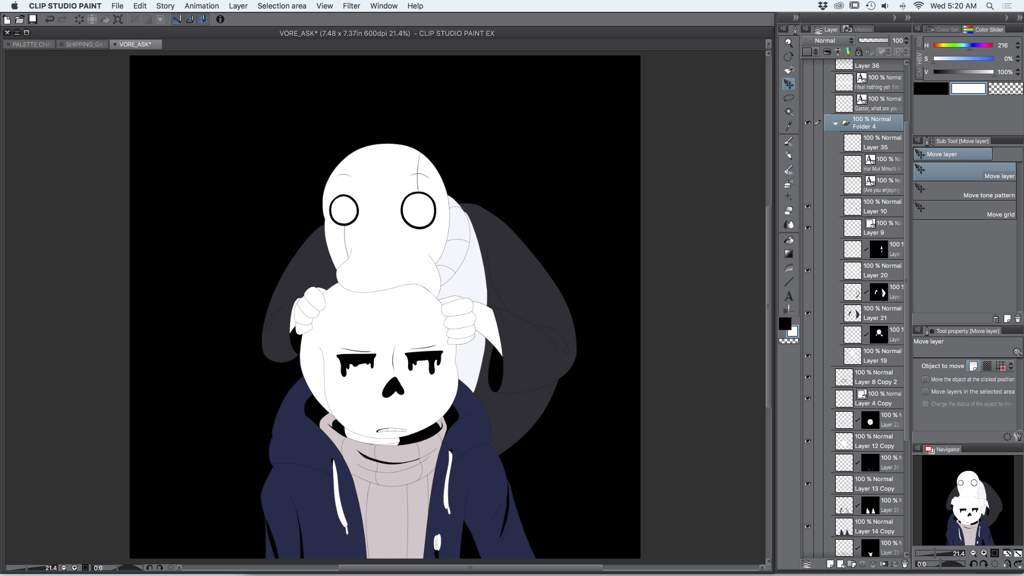This screenshot has height=576, width=1024.
Task: Select the Pen tool in the tool palette
Action: (x=789, y=141)
